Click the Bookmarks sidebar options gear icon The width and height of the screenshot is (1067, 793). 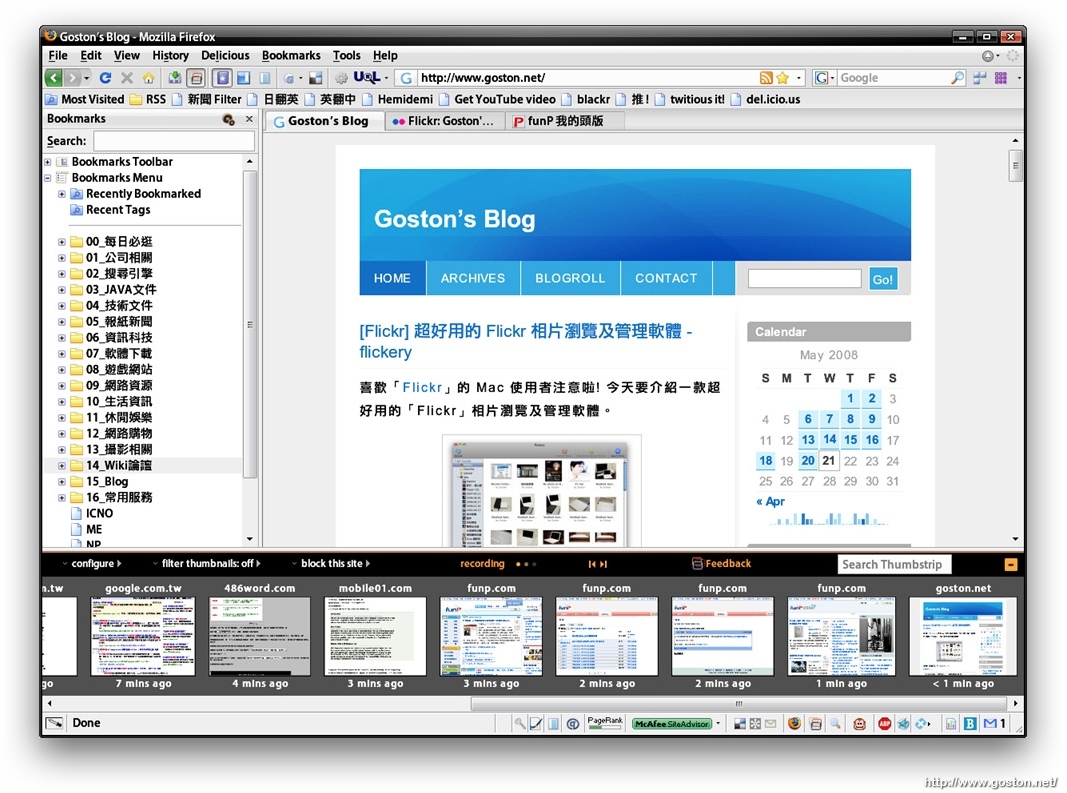pyautogui.click(x=229, y=120)
